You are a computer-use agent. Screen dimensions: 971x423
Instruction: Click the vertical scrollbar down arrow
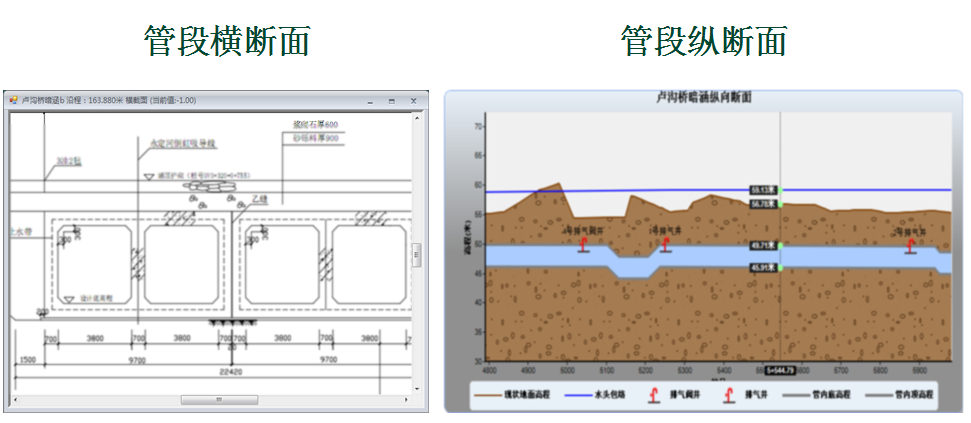(417, 389)
